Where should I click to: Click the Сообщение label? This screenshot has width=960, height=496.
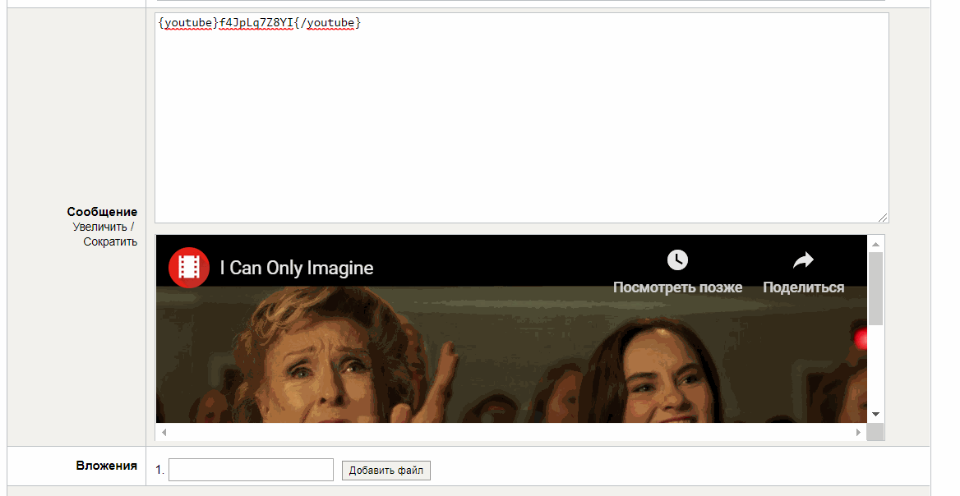pos(102,212)
